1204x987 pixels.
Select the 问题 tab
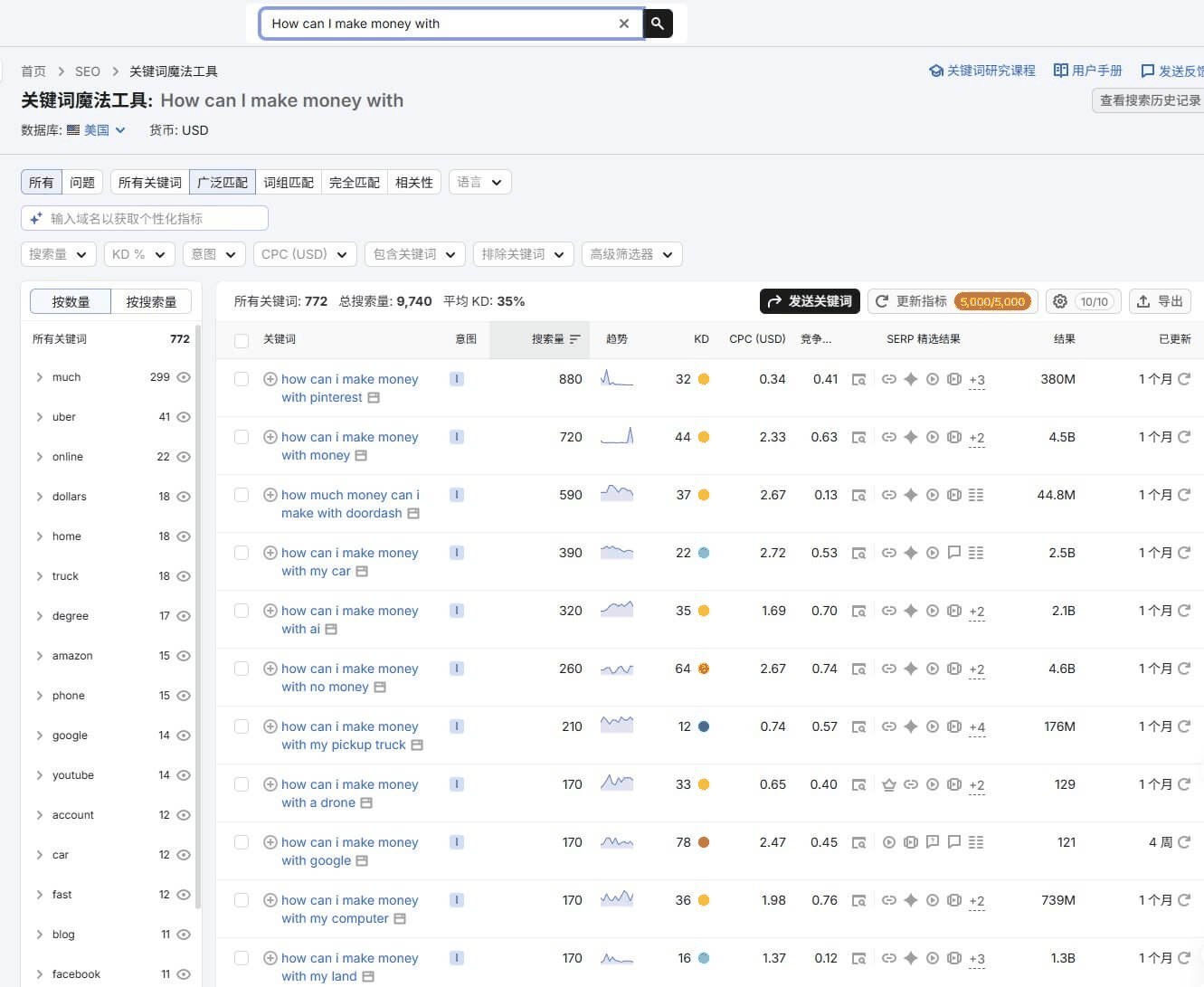pyautogui.click(x=82, y=182)
